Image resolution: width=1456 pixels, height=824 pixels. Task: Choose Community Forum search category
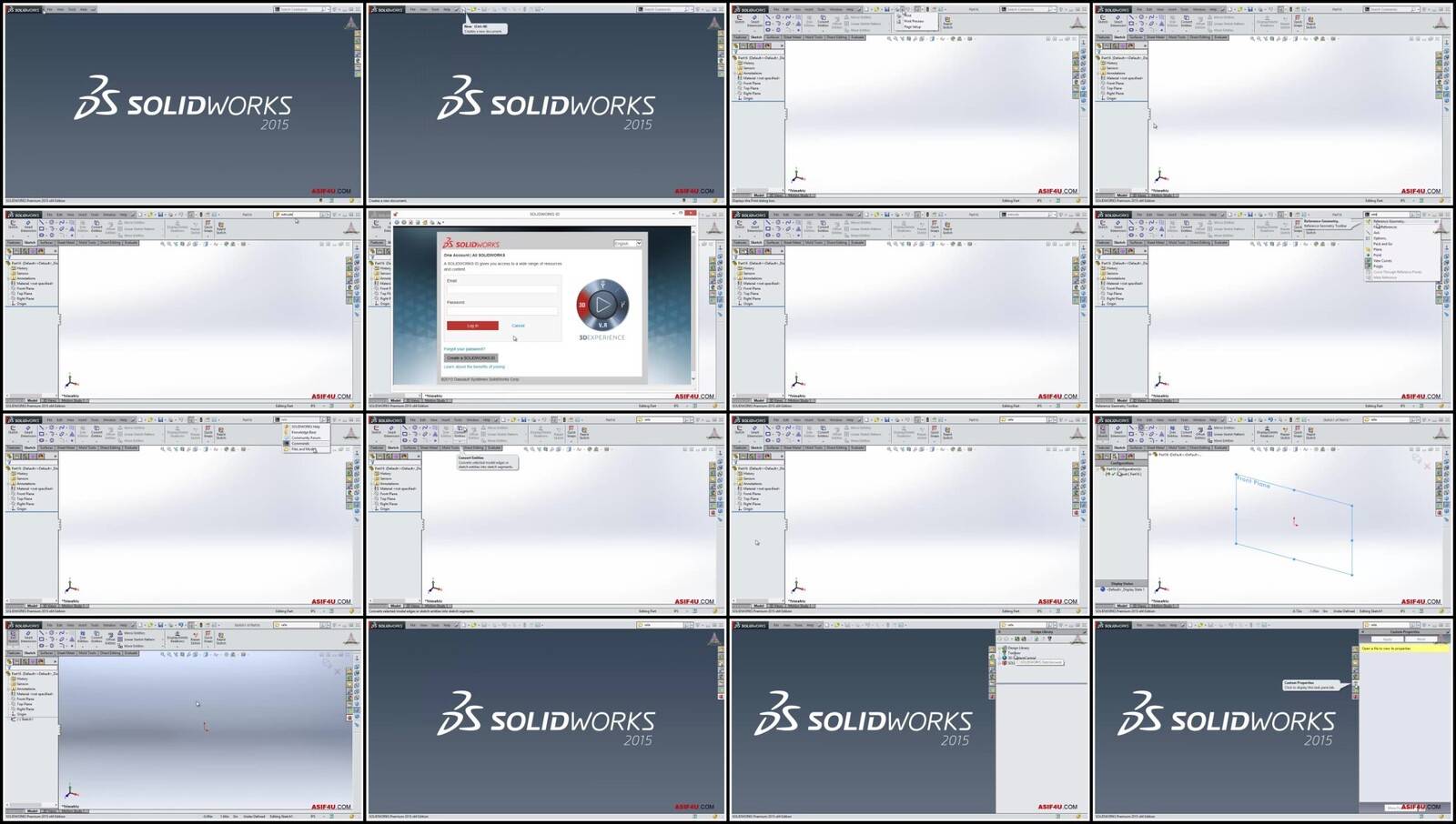pos(306,437)
